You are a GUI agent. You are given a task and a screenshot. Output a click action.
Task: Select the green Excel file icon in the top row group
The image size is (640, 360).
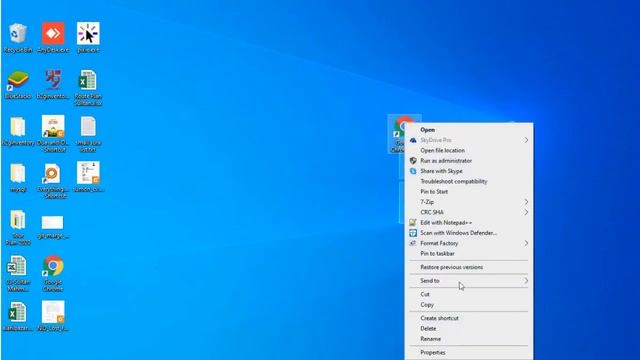pos(88,80)
